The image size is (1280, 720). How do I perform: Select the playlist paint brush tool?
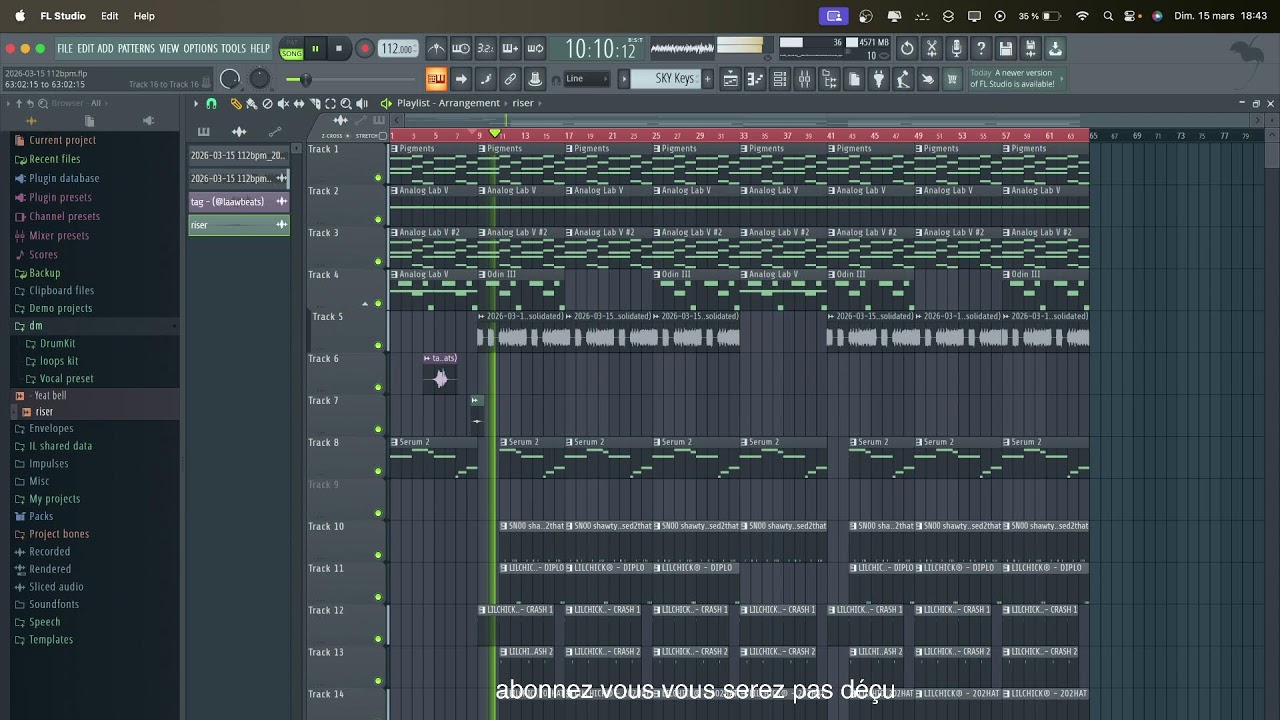(251, 103)
